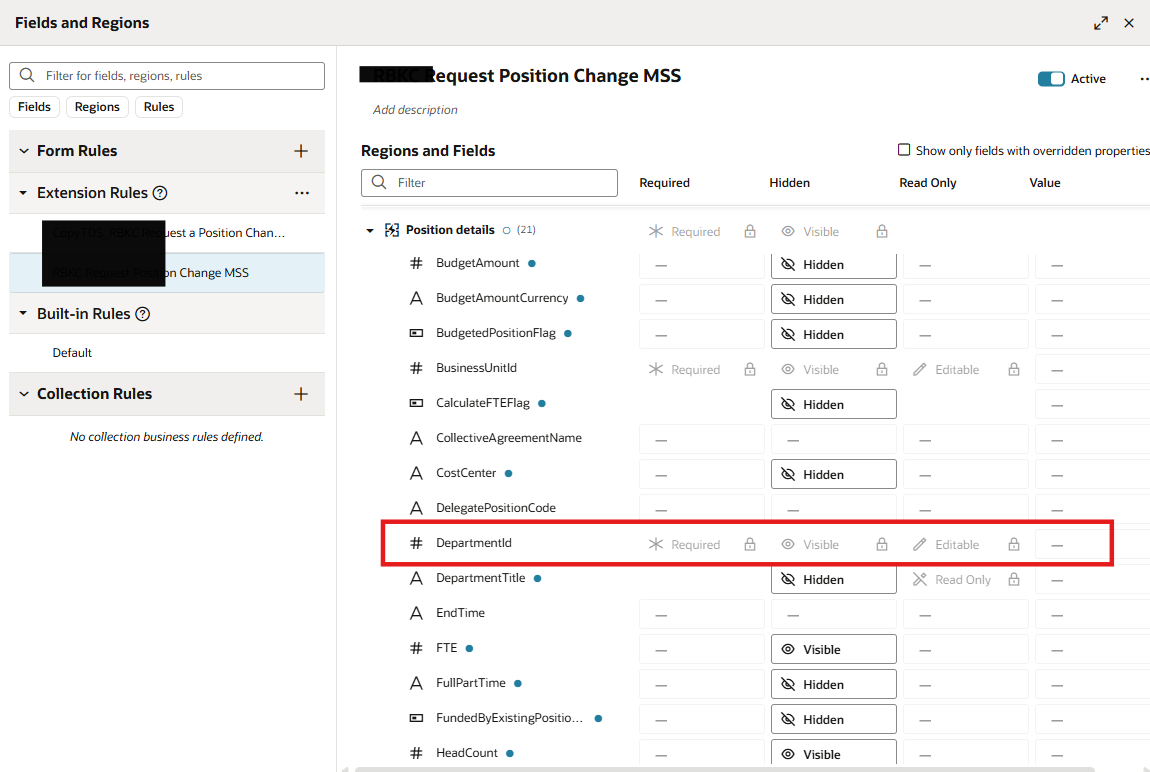1150x772 pixels.
Task: Click the text-type icon of BudgetAmountCurrency
Action: point(416,298)
